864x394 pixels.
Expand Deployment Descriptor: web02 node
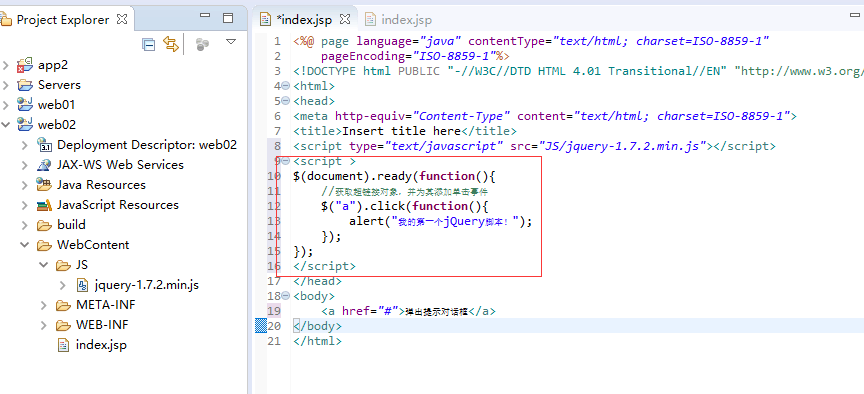25,145
